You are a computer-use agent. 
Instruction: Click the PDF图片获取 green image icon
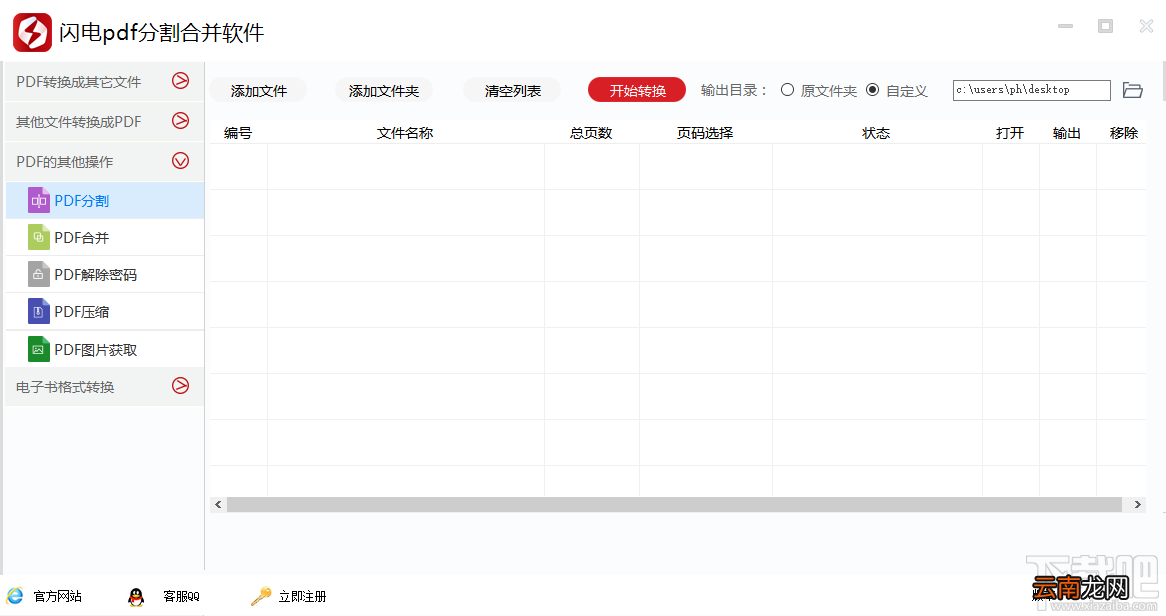(39, 349)
